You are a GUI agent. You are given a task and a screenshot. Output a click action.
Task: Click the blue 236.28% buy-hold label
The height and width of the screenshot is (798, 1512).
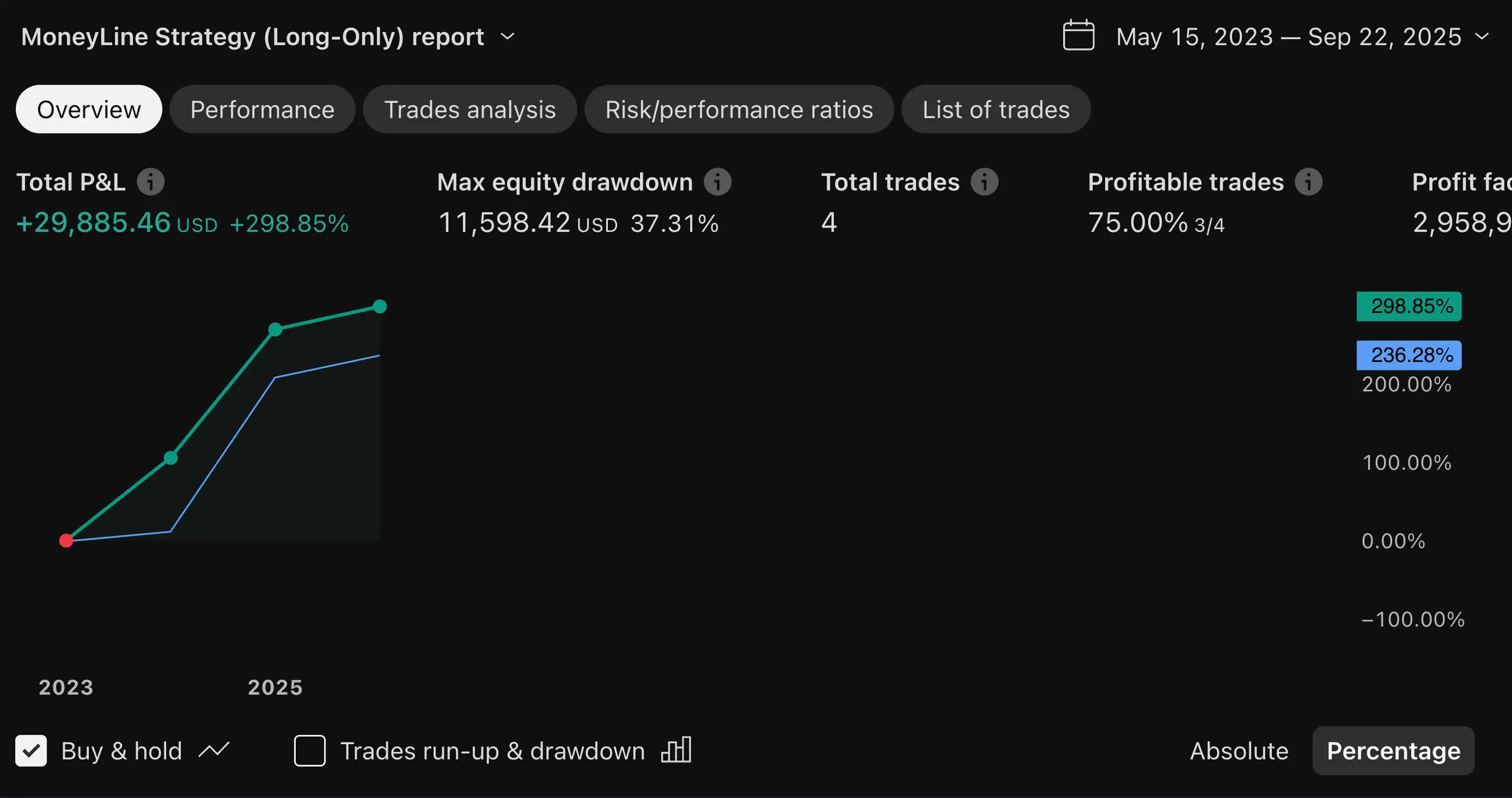(1409, 355)
